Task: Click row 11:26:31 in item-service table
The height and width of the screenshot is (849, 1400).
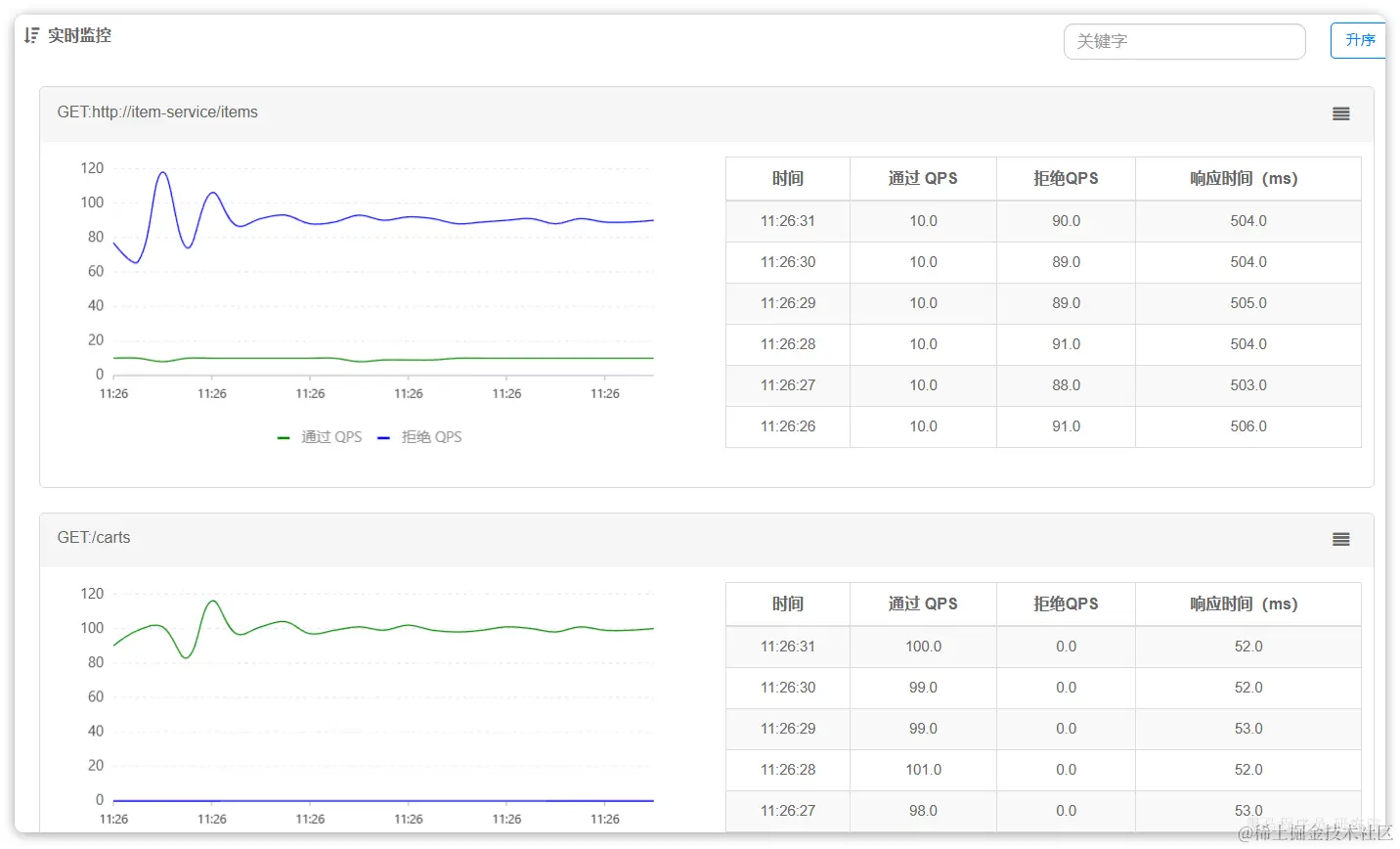Action: (1043, 221)
